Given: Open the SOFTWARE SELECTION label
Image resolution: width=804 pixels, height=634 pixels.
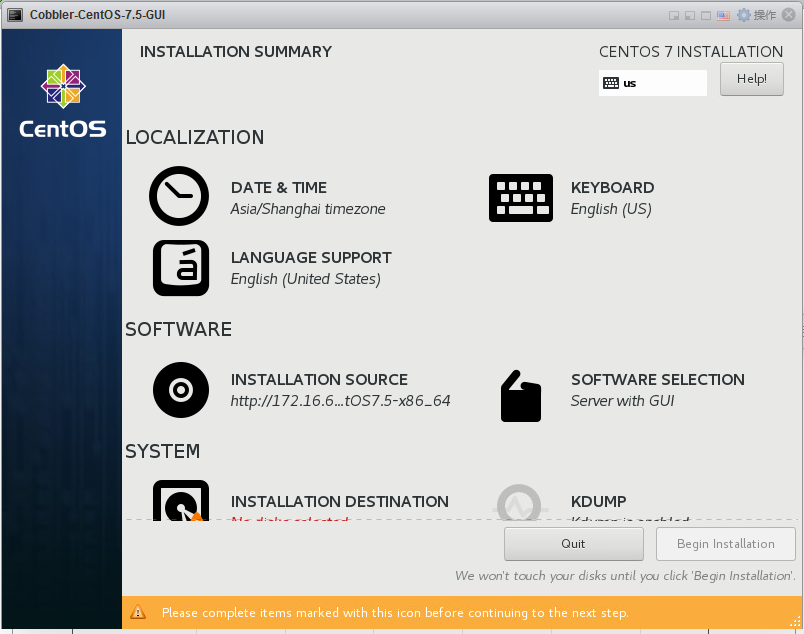Looking at the screenshot, I should 658,380.
